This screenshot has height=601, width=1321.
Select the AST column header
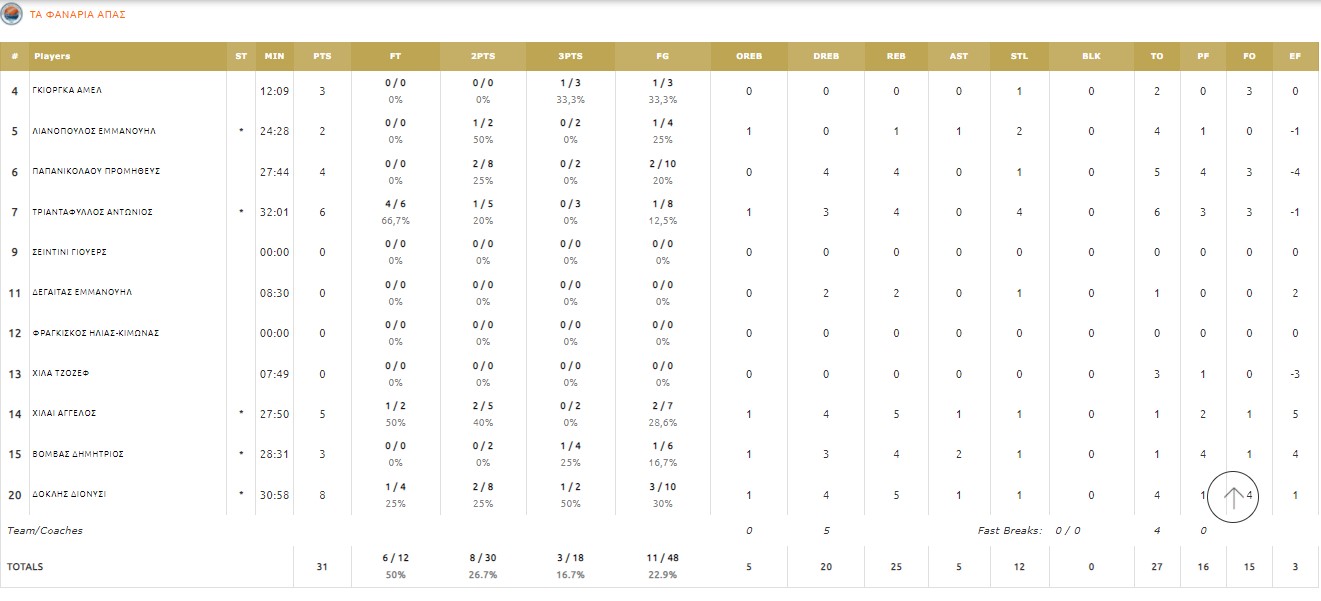point(958,56)
